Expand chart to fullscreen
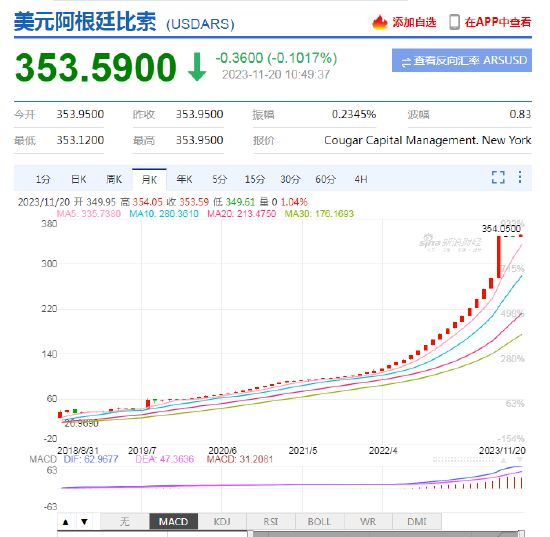Screen dimensions: 550x537 pos(498,177)
